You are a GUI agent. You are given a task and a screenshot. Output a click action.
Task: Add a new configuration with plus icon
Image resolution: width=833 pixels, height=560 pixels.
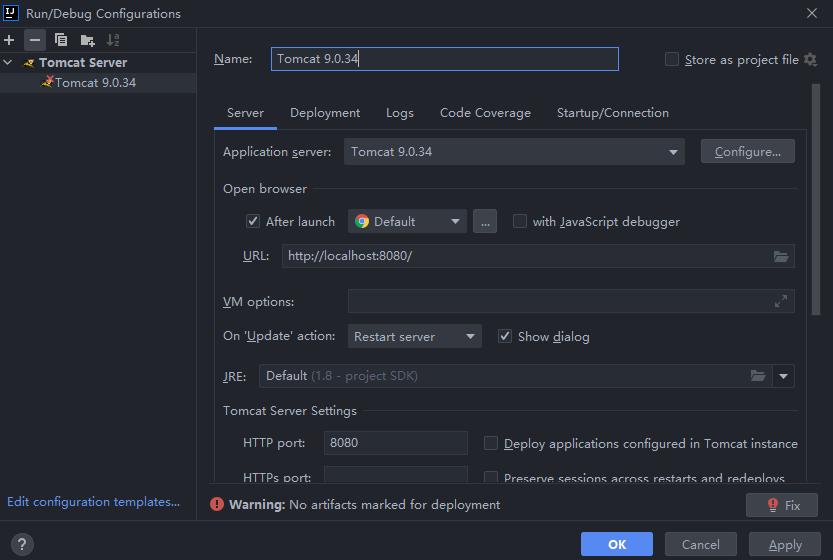coord(9,40)
